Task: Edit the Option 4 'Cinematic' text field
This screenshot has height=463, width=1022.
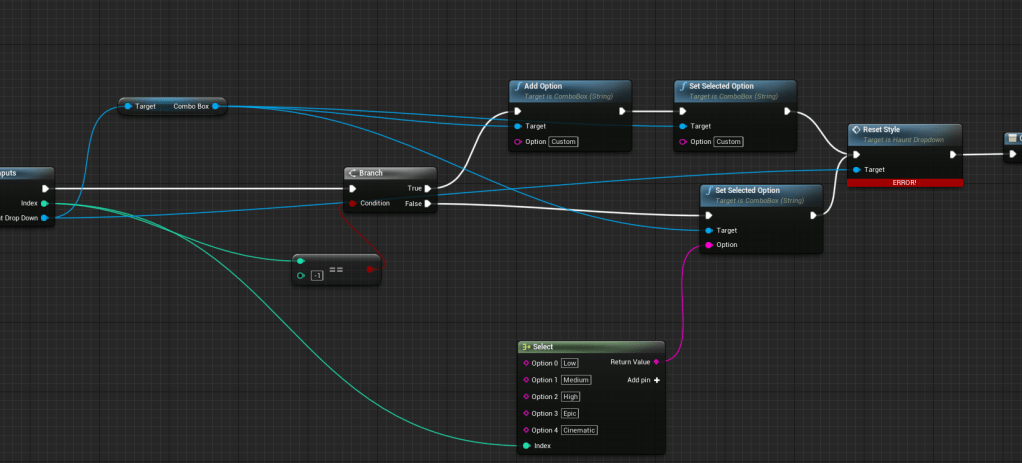Action: tap(579, 430)
